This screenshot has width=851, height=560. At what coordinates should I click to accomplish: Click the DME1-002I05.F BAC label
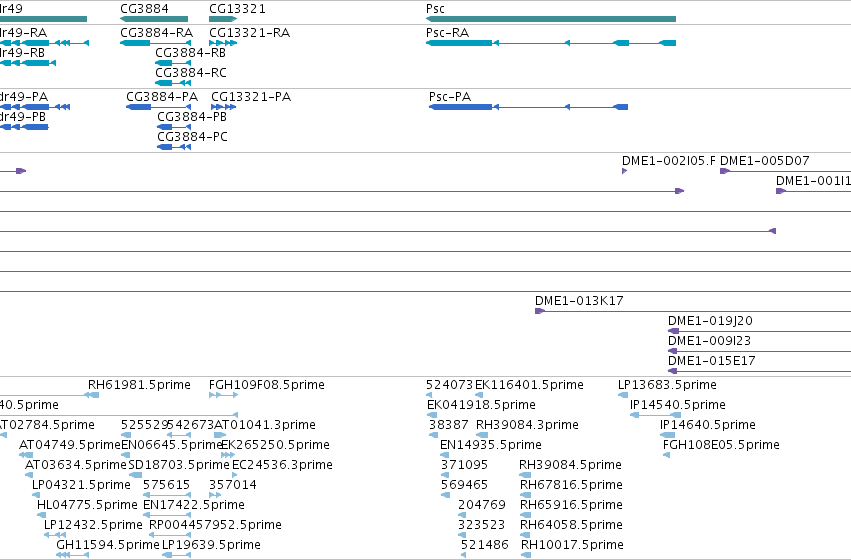(669, 161)
